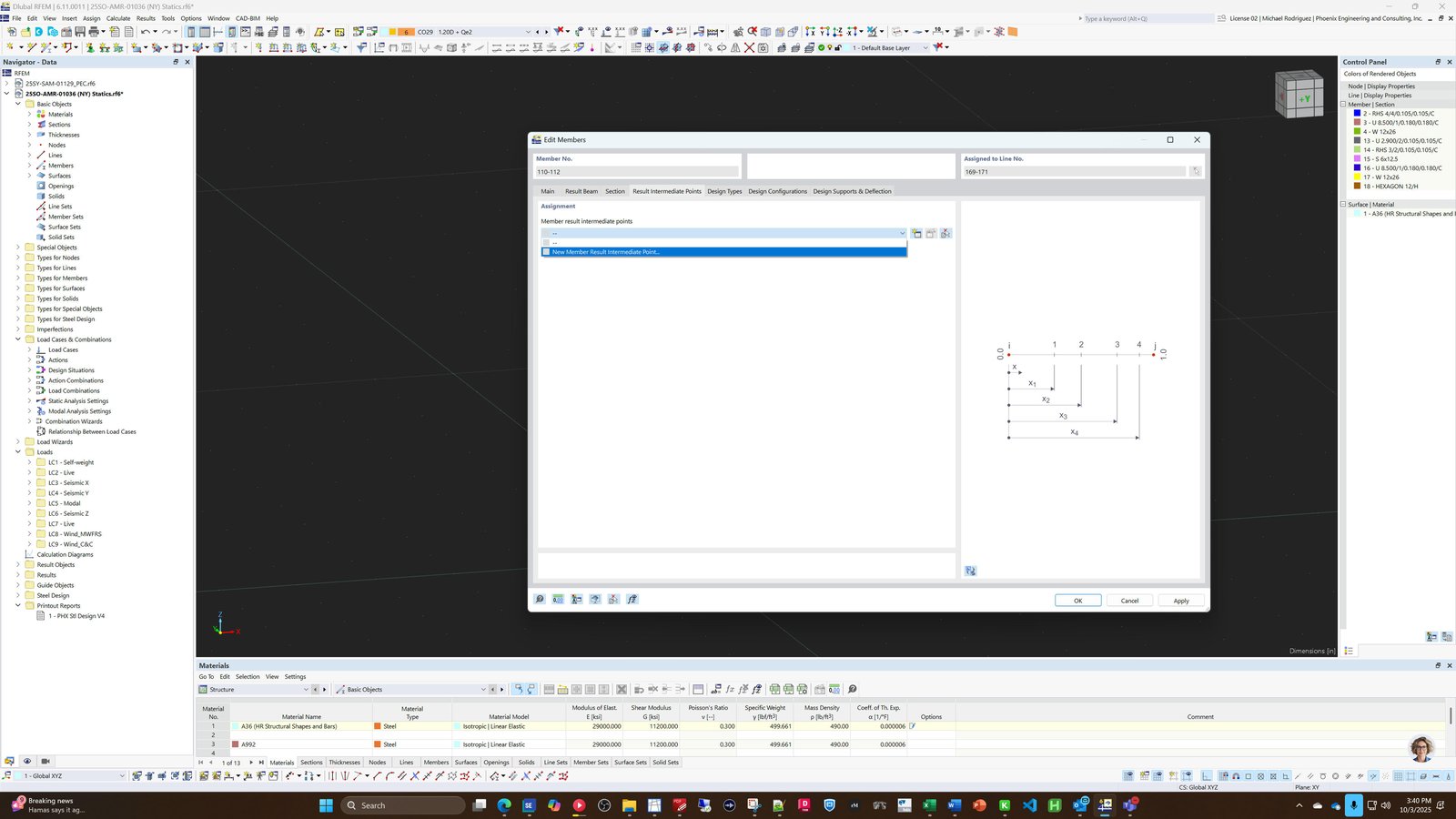Click the Windows taskbar Search box
This screenshot has width=1456, height=819.
click(402, 805)
